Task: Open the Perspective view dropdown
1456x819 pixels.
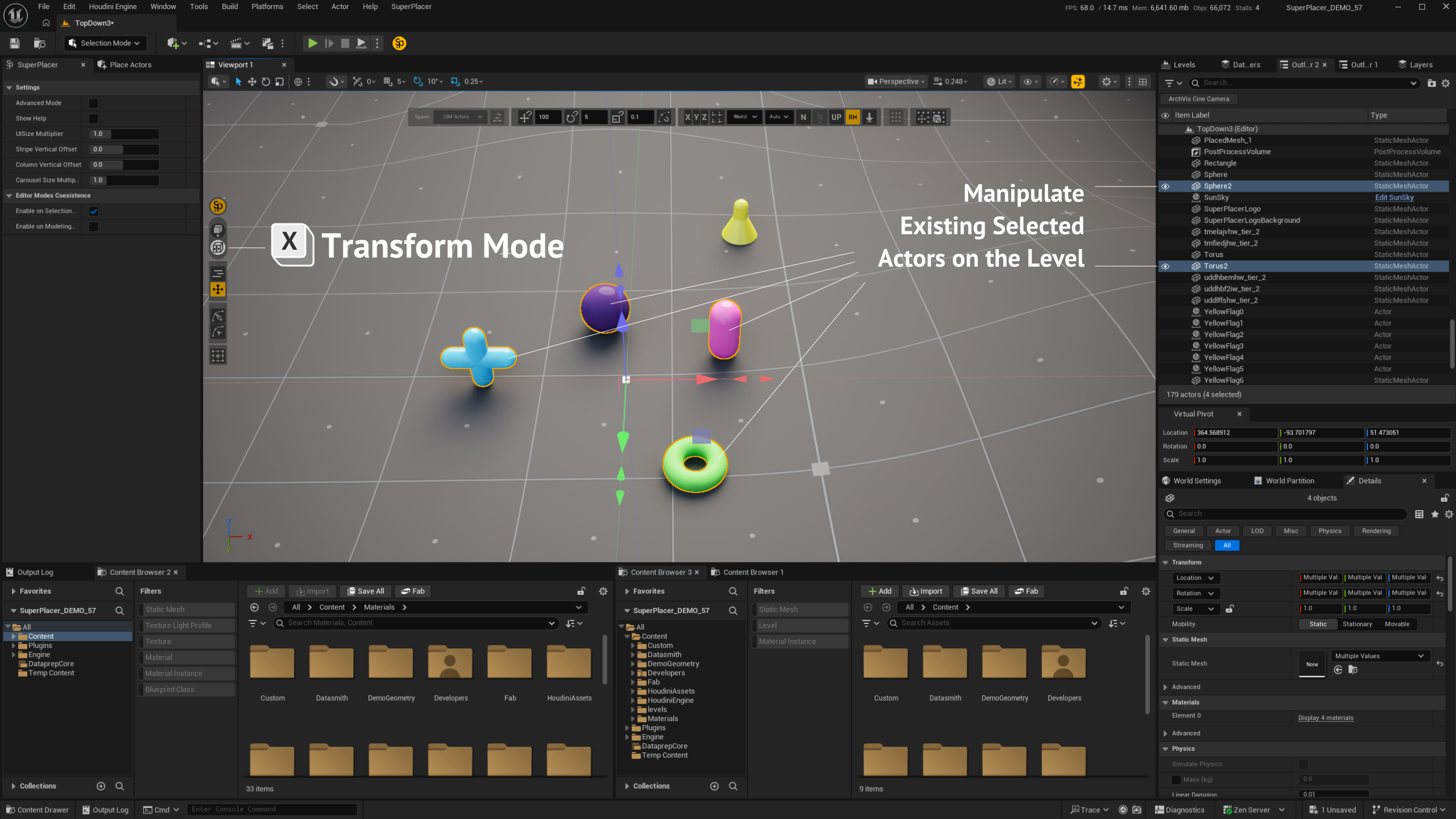Action: pyautogui.click(x=895, y=82)
